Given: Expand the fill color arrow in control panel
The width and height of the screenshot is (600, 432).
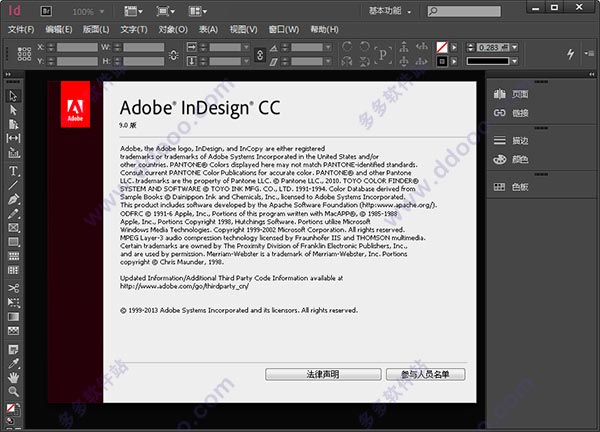Looking at the screenshot, I should tap(454, 47).
